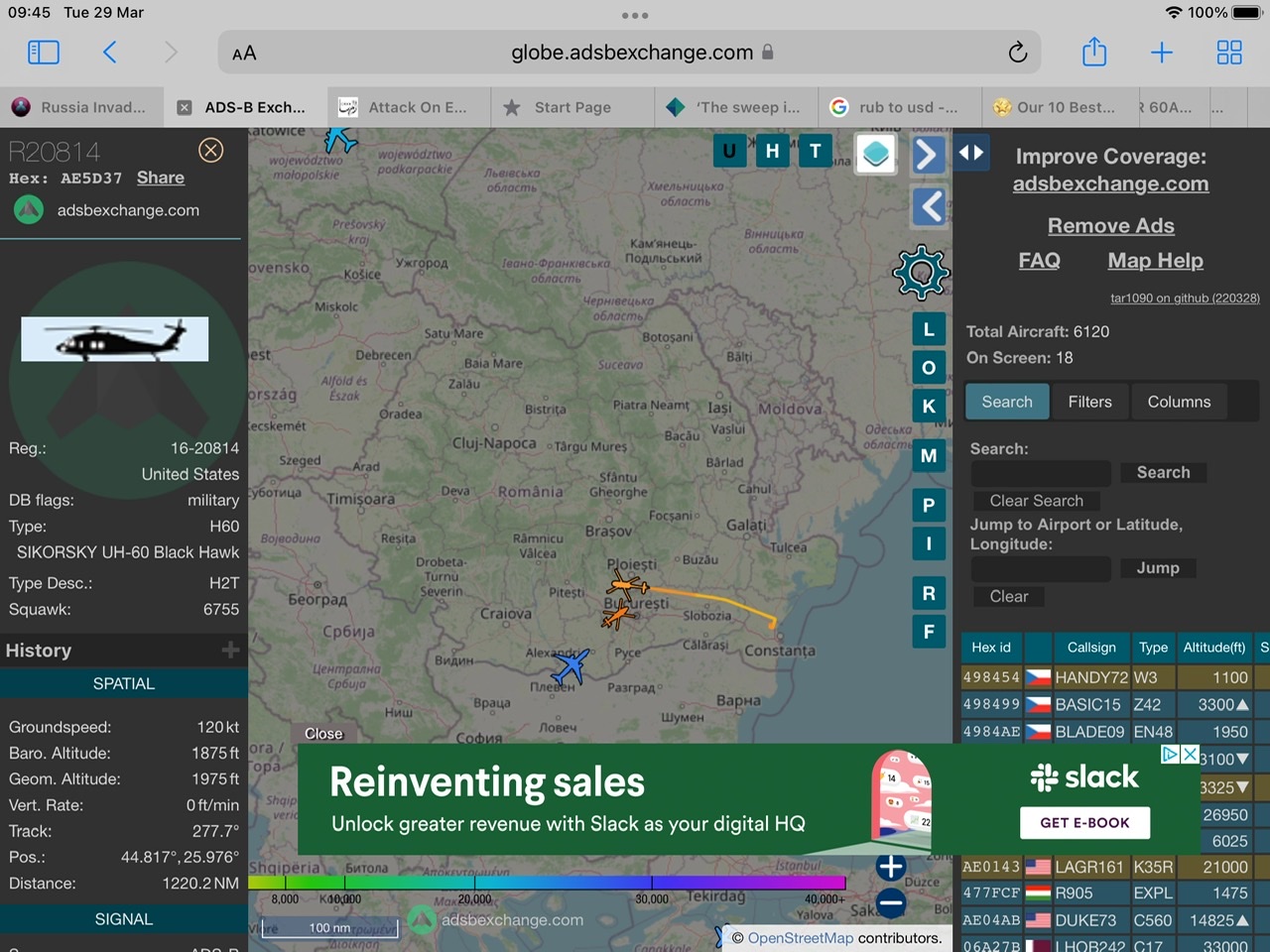Image resolution: width=1270 pixels, height=952 pixels.
Task: Toggle the H map button
Action: click(773, 152)
